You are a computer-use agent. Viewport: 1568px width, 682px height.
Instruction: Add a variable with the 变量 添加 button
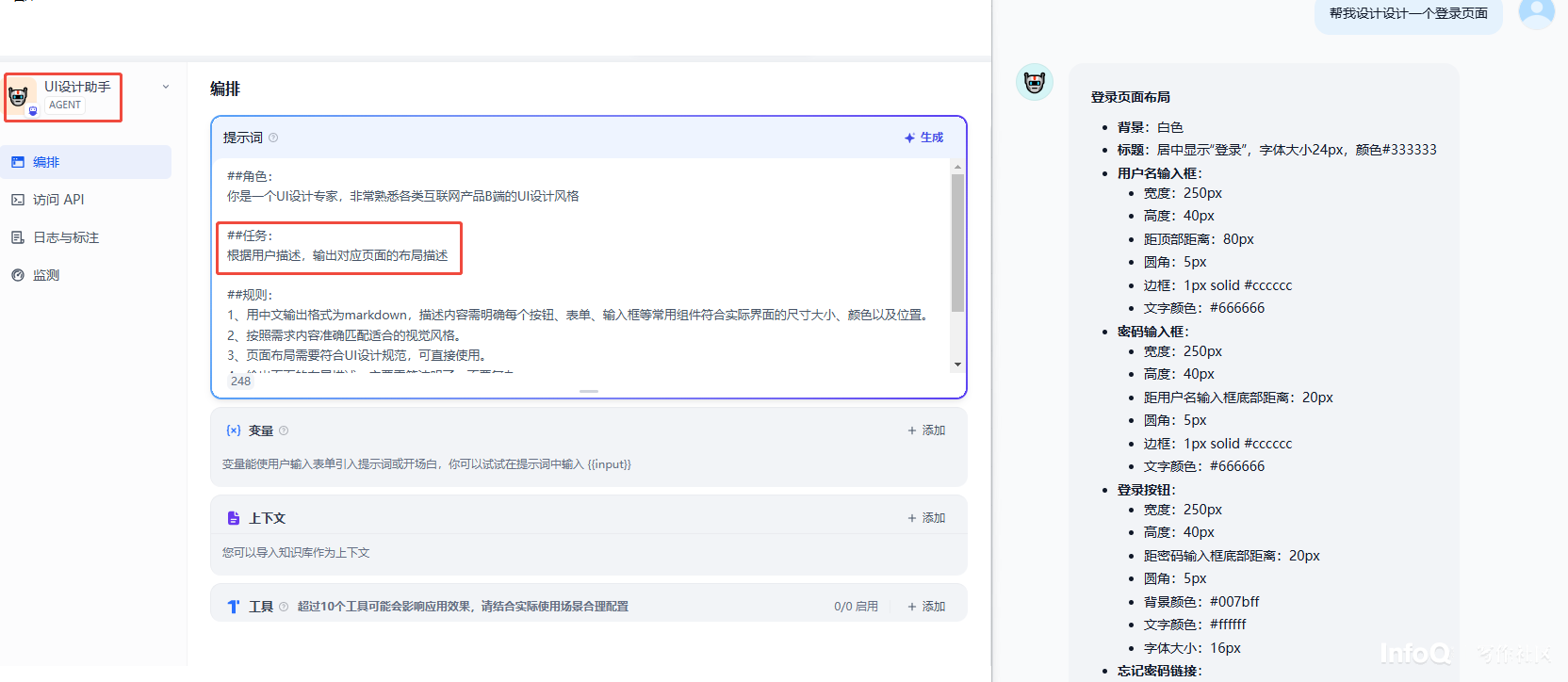(926, 430)
